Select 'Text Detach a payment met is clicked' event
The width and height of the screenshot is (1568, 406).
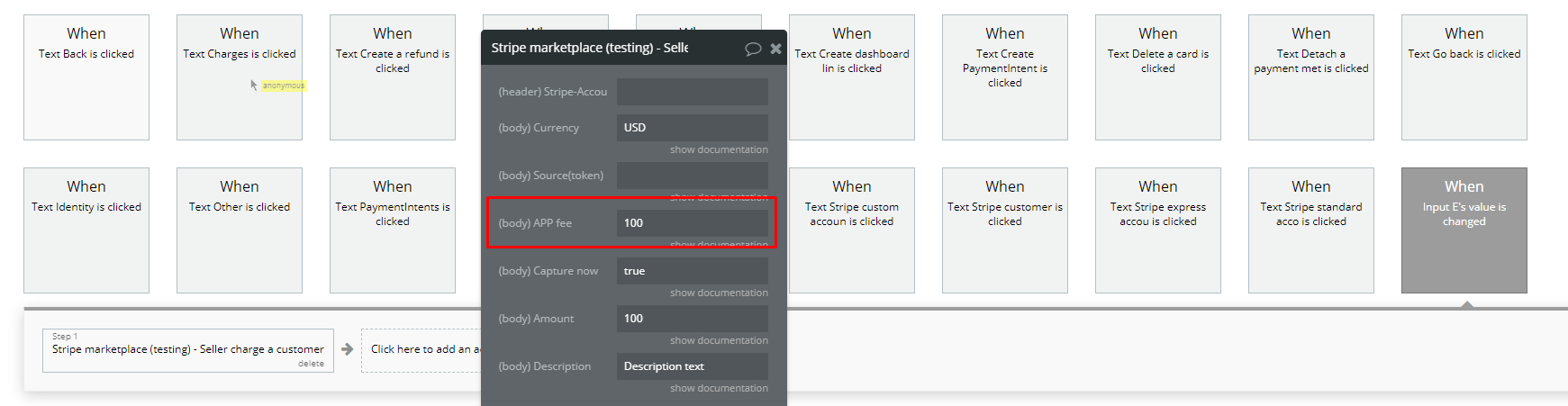1311,77
